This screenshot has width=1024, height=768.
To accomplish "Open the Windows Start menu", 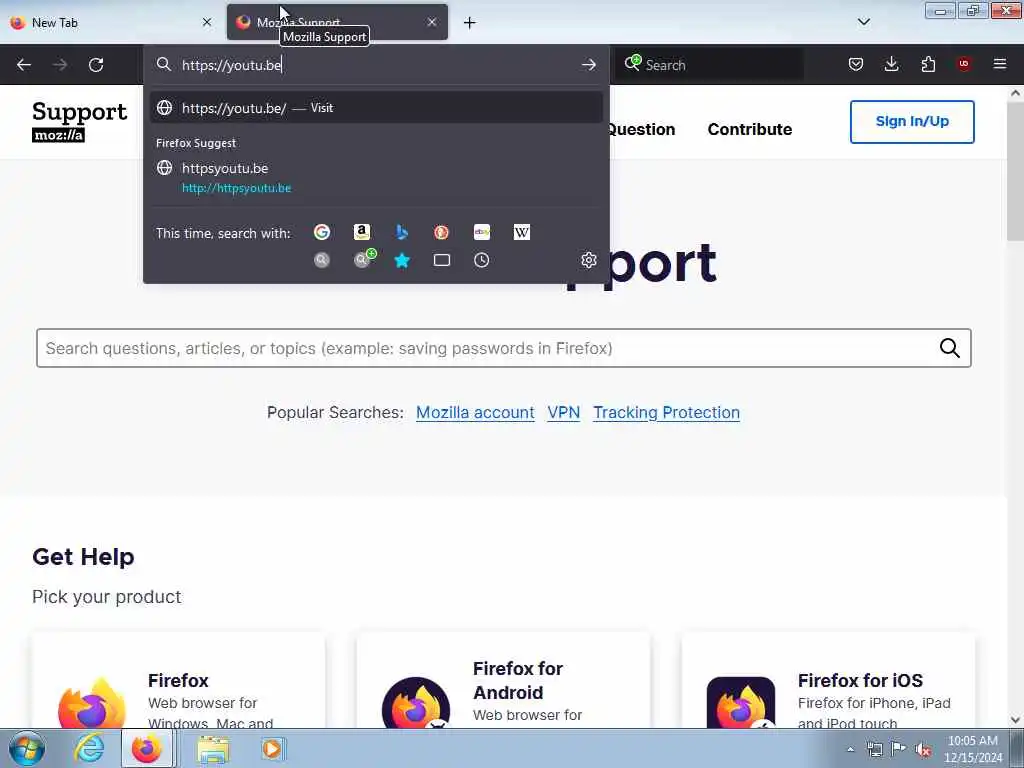I will (27, 748).
